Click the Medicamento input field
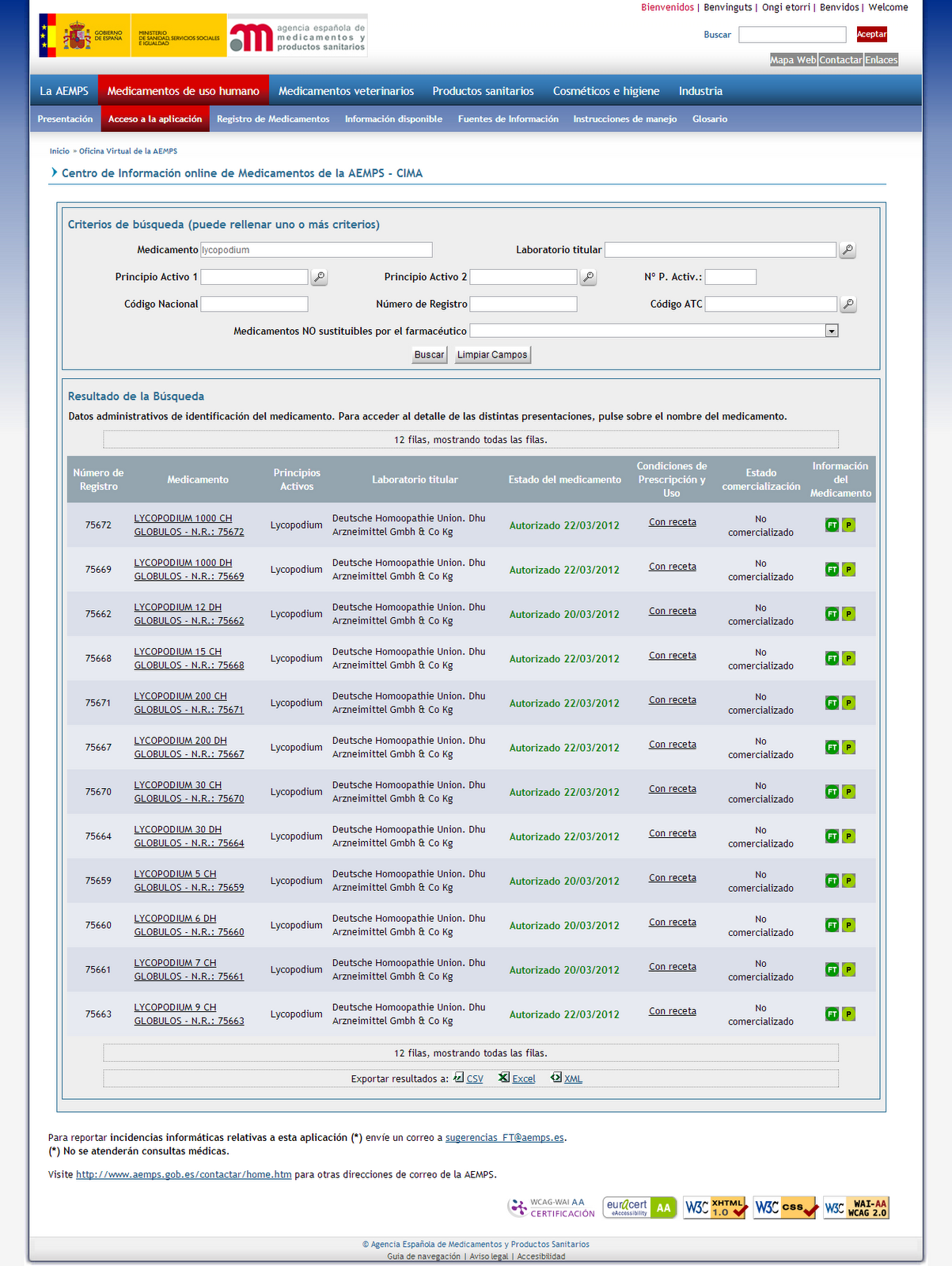 pyautogui.click(x=317, y=250)
